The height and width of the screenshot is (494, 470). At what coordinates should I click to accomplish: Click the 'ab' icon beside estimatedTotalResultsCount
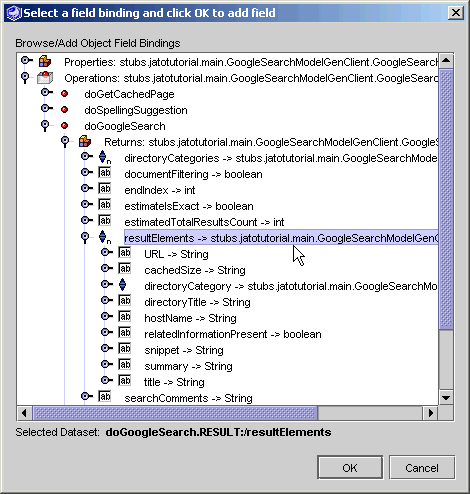(x=105, y=221)
